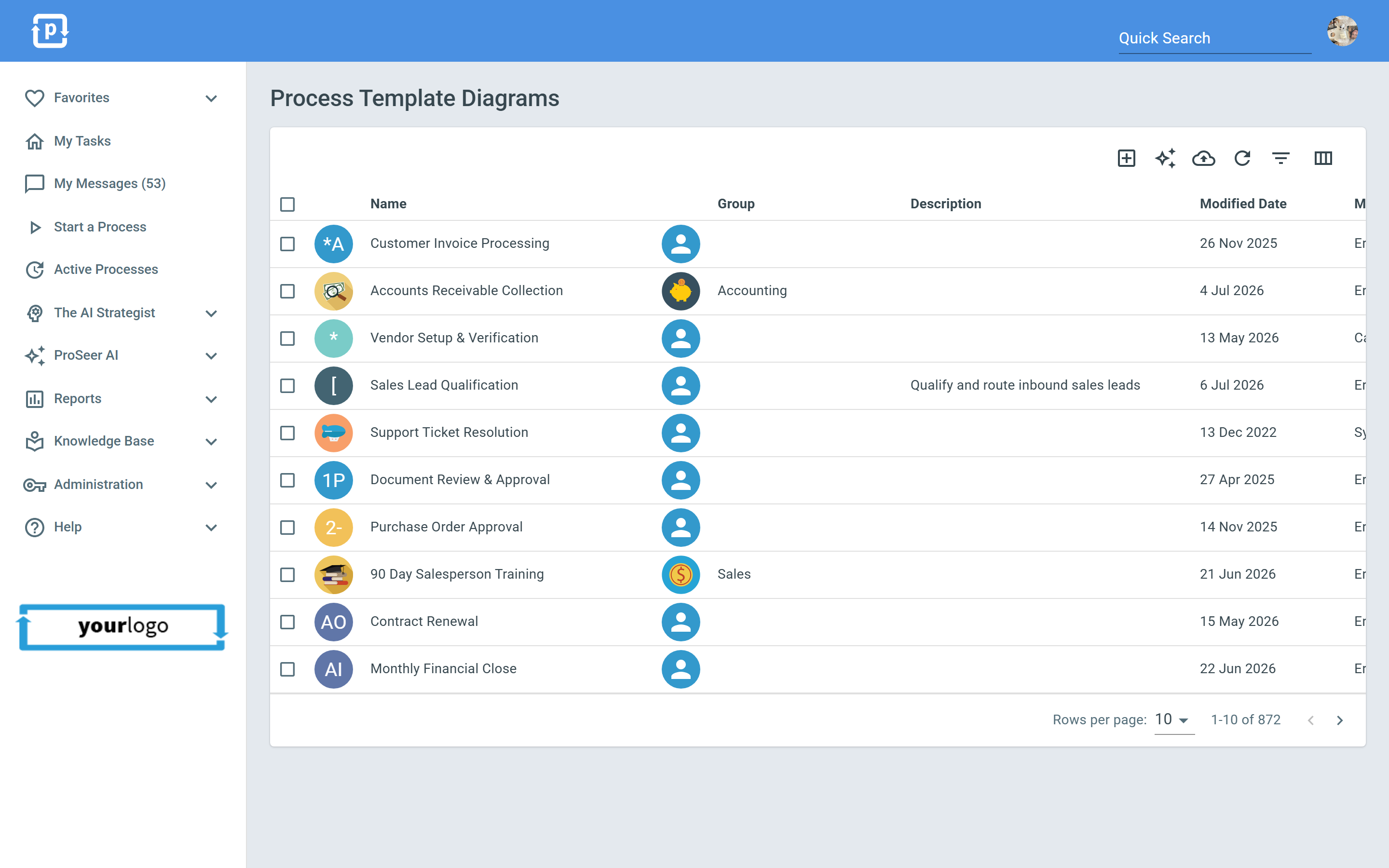Image resolution: width=1389 pixels, height=868 pixels.
Task: Expand the Knowledge Base chevron
Action: [x=211, y=441]
